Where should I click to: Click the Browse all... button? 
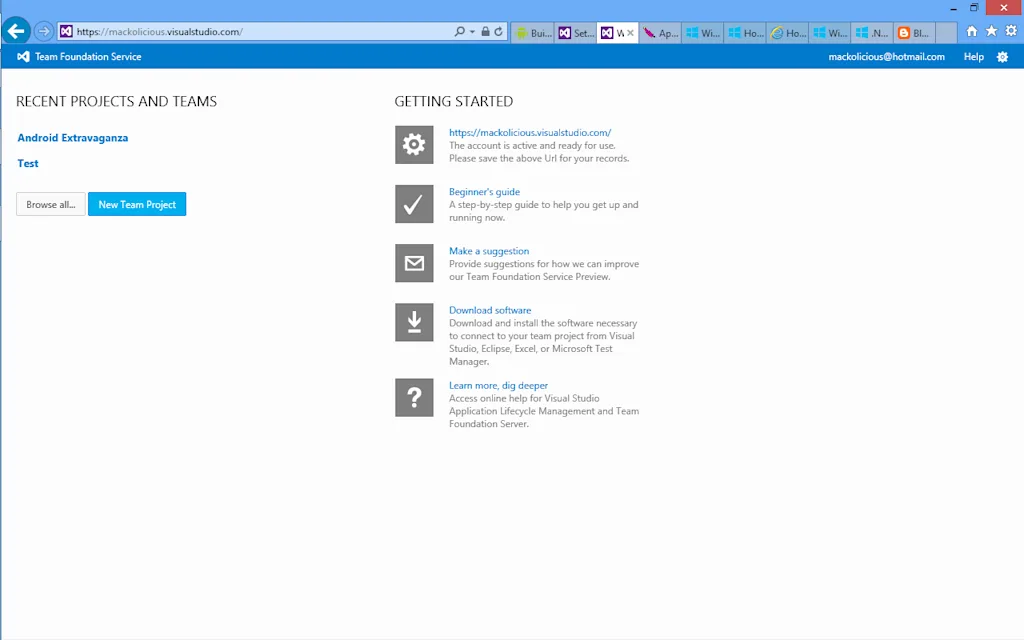50,204
